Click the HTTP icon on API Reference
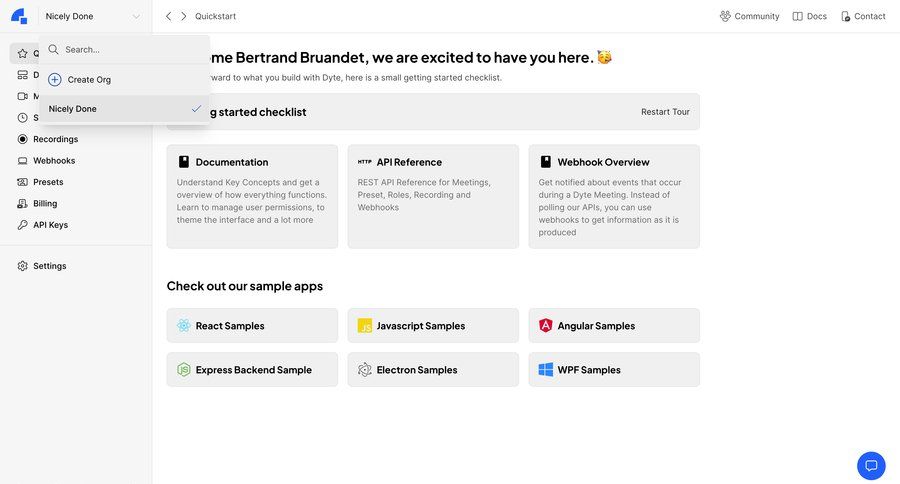 click(x=364, y=162)
